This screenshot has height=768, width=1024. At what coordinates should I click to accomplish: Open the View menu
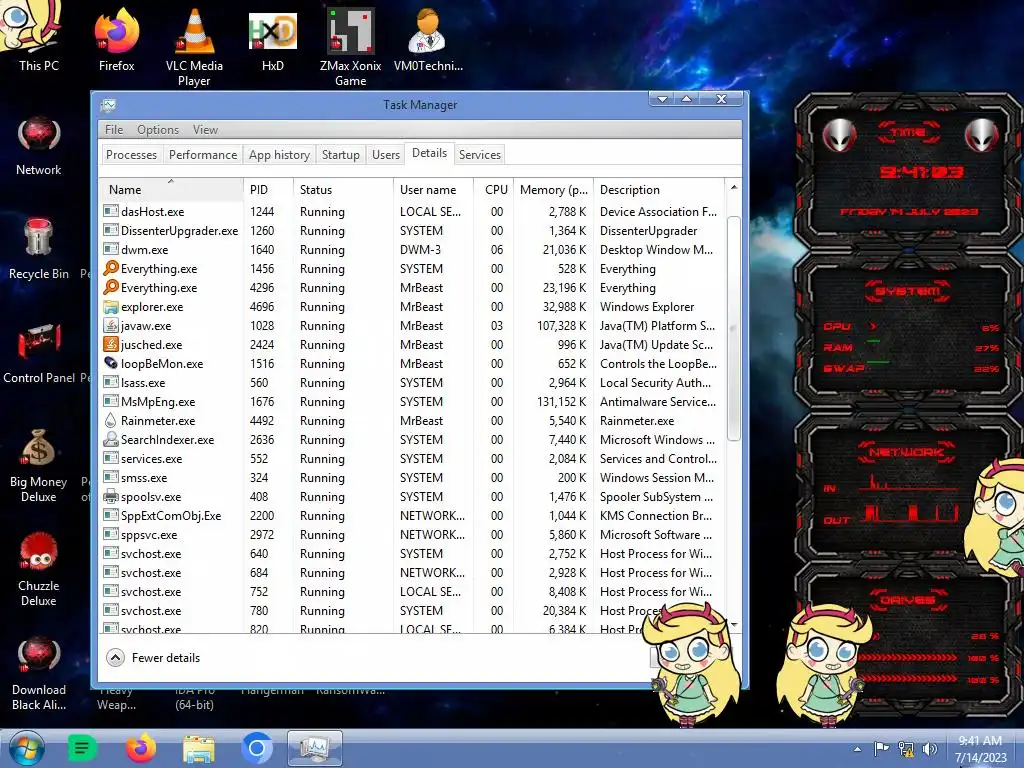(205, 129)
